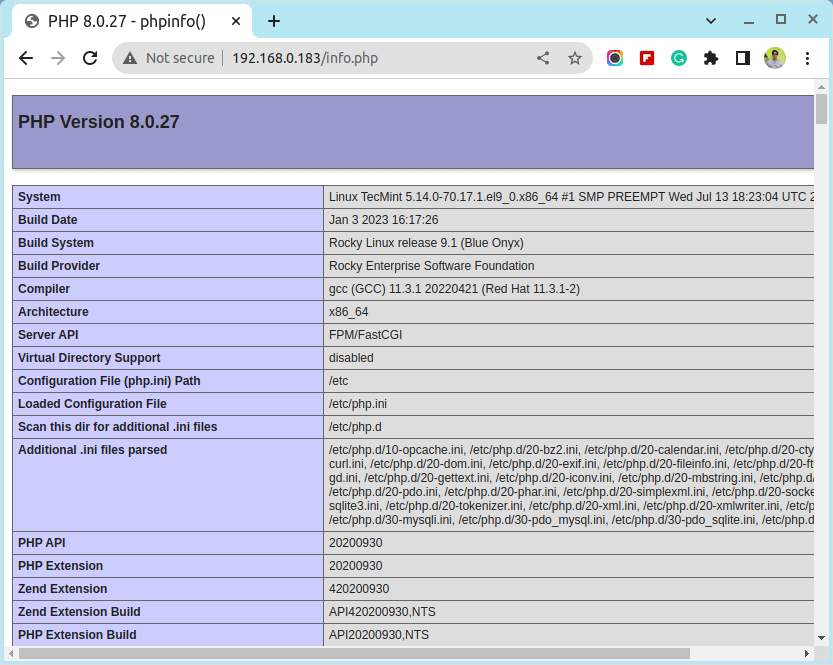The image size is (833, 665).
Task: Open the red Flipboard extension
Action: pos(647,58)
